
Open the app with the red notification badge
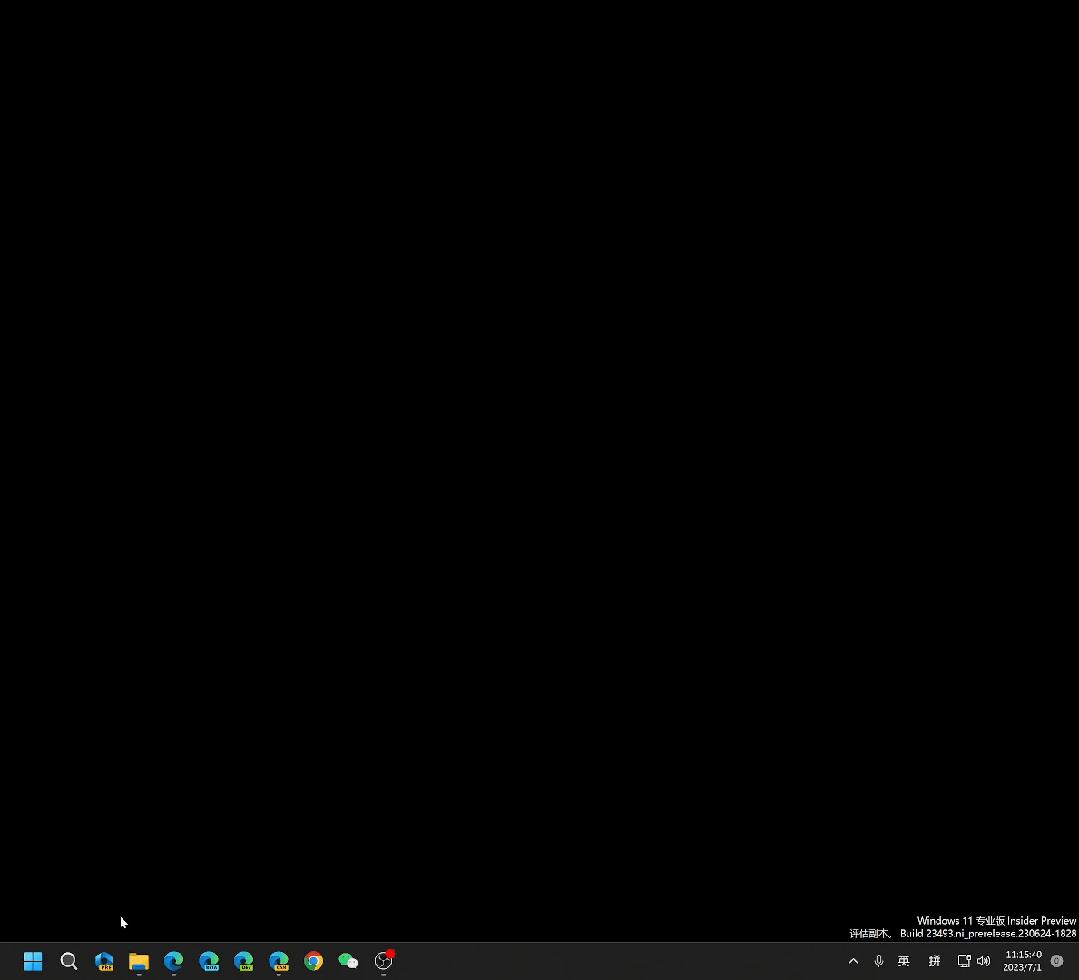tap(383, 961)
